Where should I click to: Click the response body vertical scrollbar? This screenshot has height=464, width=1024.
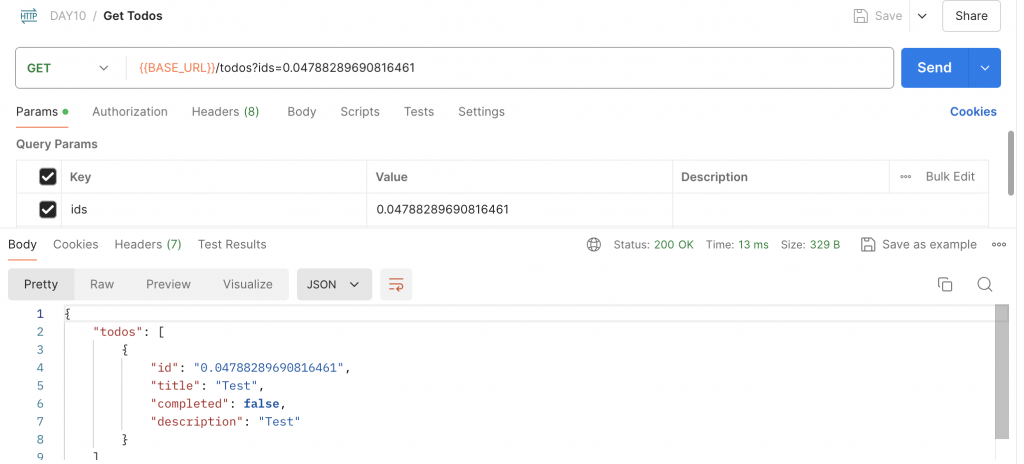[1002, 373]
